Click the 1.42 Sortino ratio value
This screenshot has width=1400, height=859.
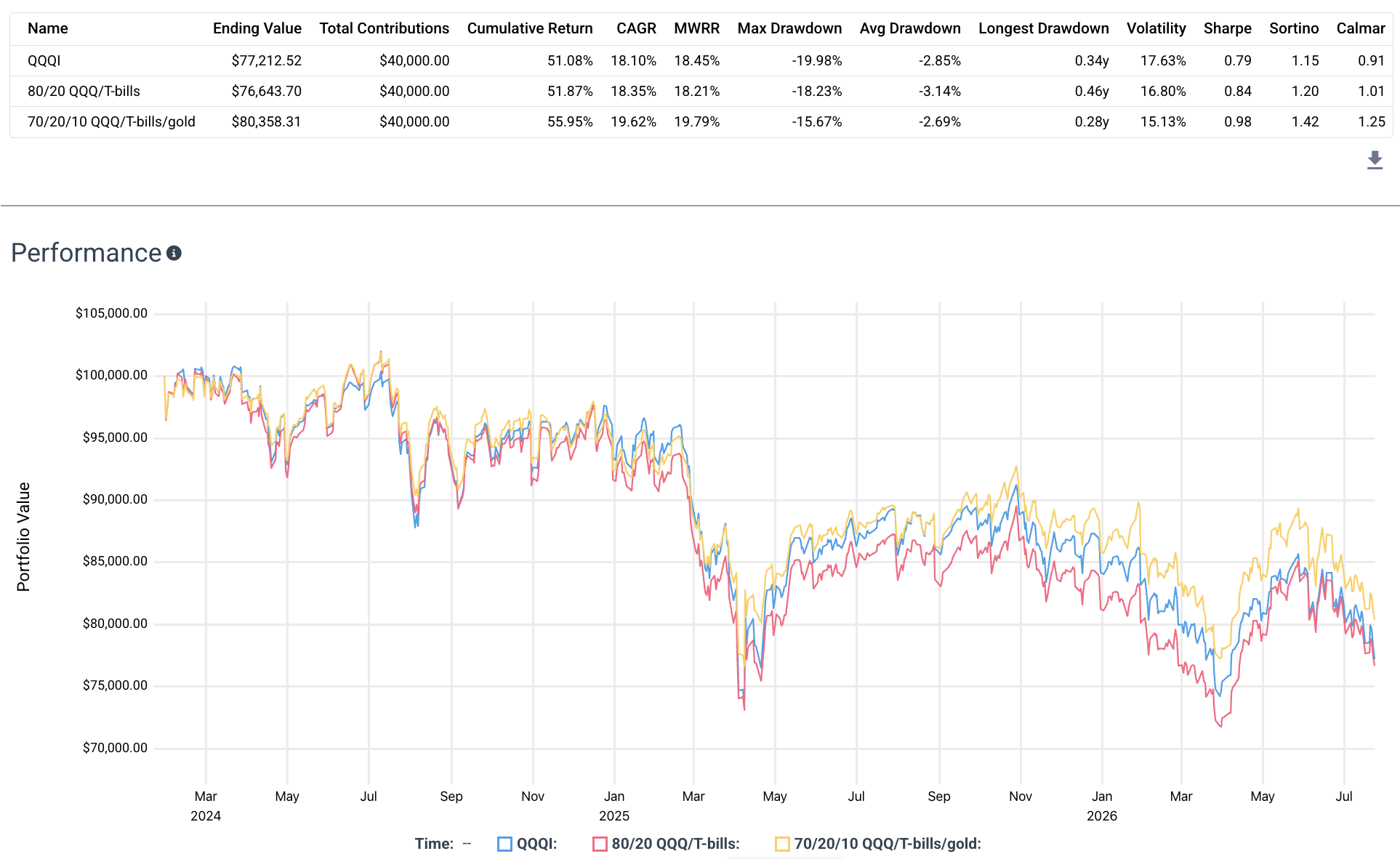(1306, 121)
